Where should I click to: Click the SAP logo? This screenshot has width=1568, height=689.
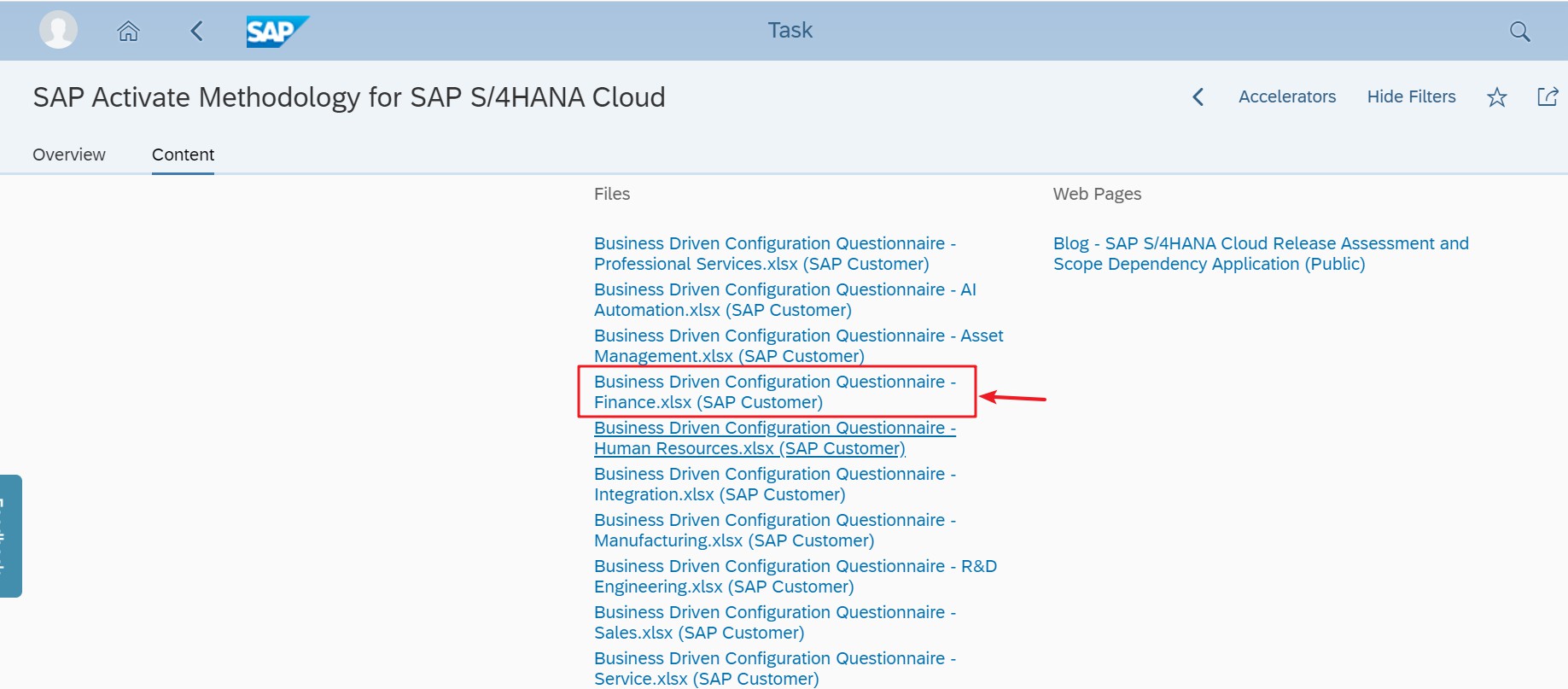click(277, 32)
